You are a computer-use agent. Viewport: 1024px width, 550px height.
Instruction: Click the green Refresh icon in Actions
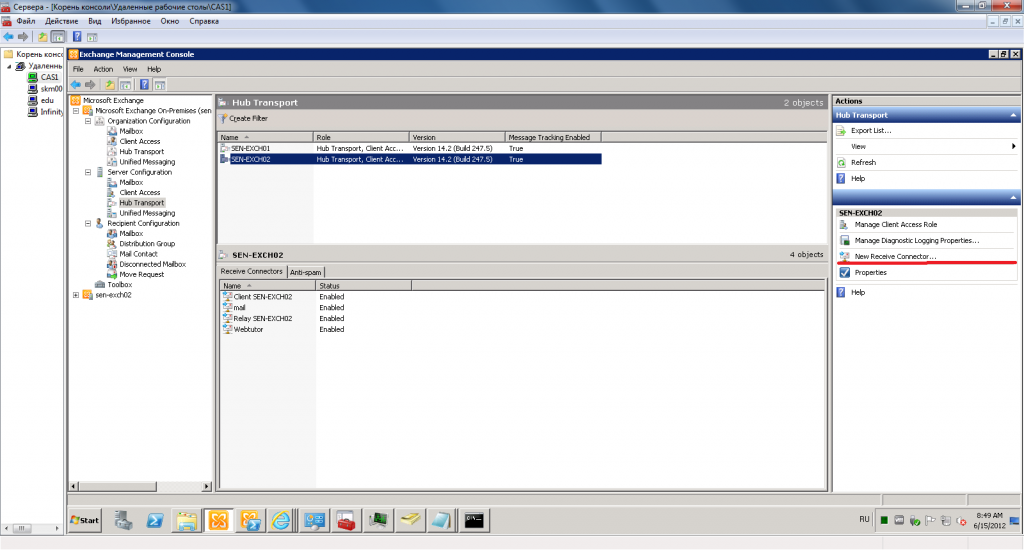click(843, 162)
